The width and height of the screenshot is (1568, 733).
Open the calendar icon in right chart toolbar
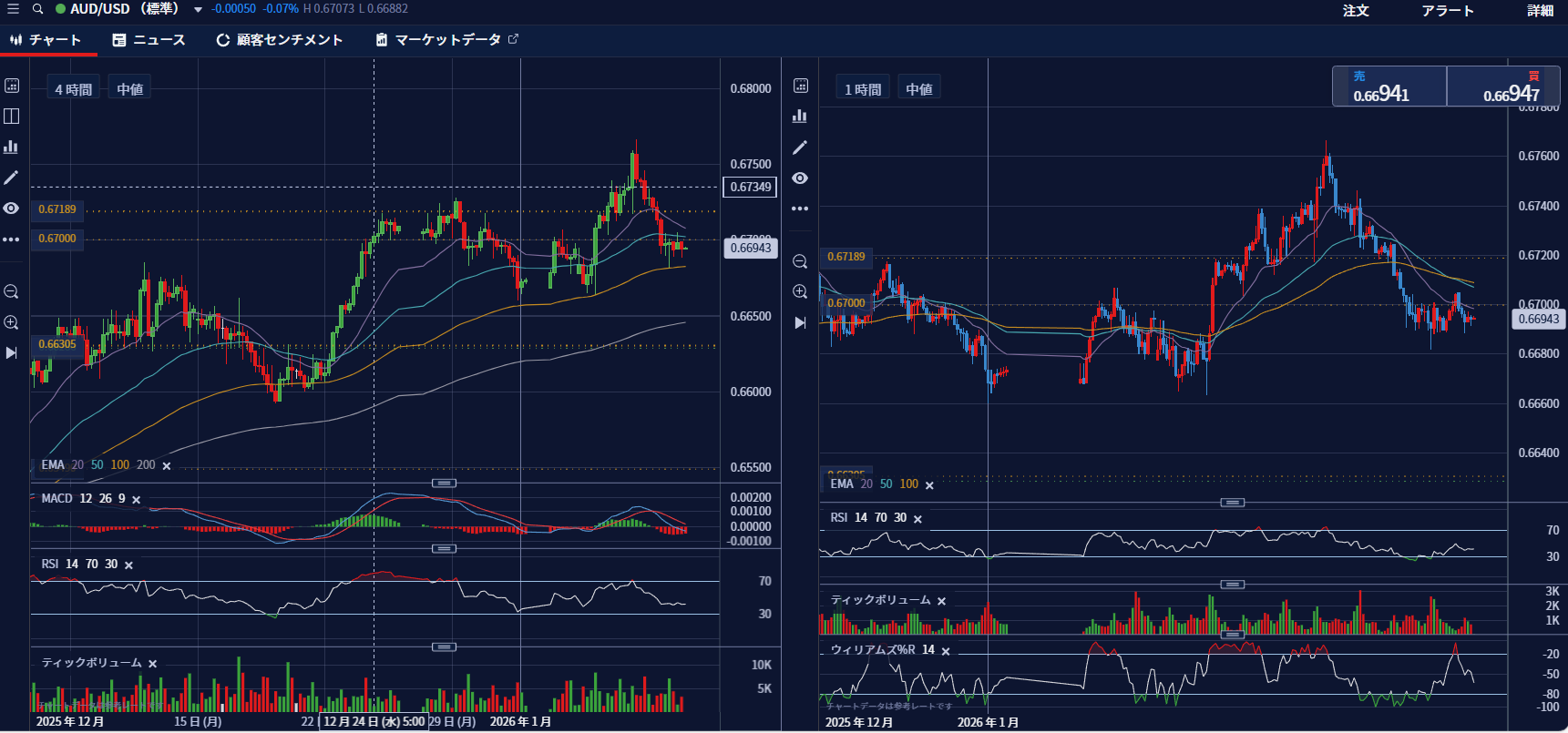(801, 86)
